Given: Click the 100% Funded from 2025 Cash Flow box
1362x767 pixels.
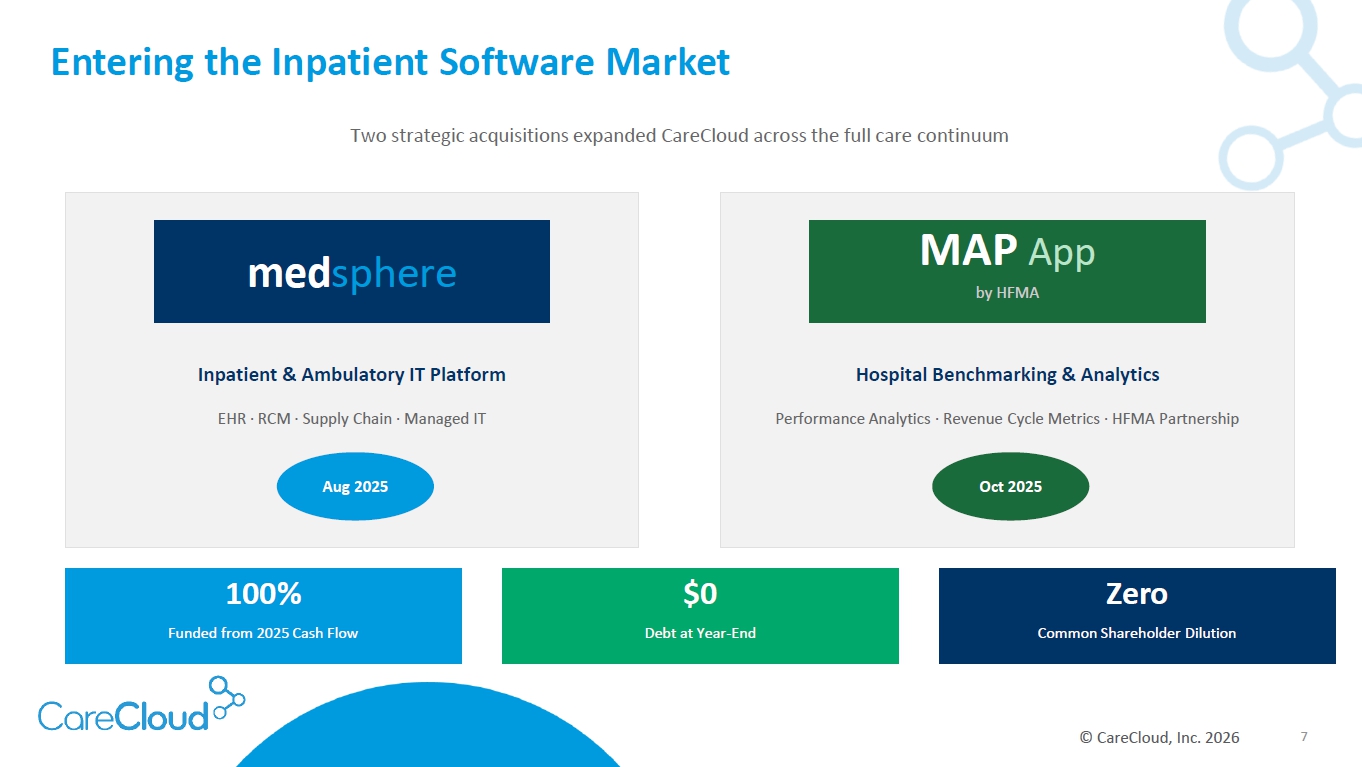Looking at the screenshot, I should click(x=263, y=615).
